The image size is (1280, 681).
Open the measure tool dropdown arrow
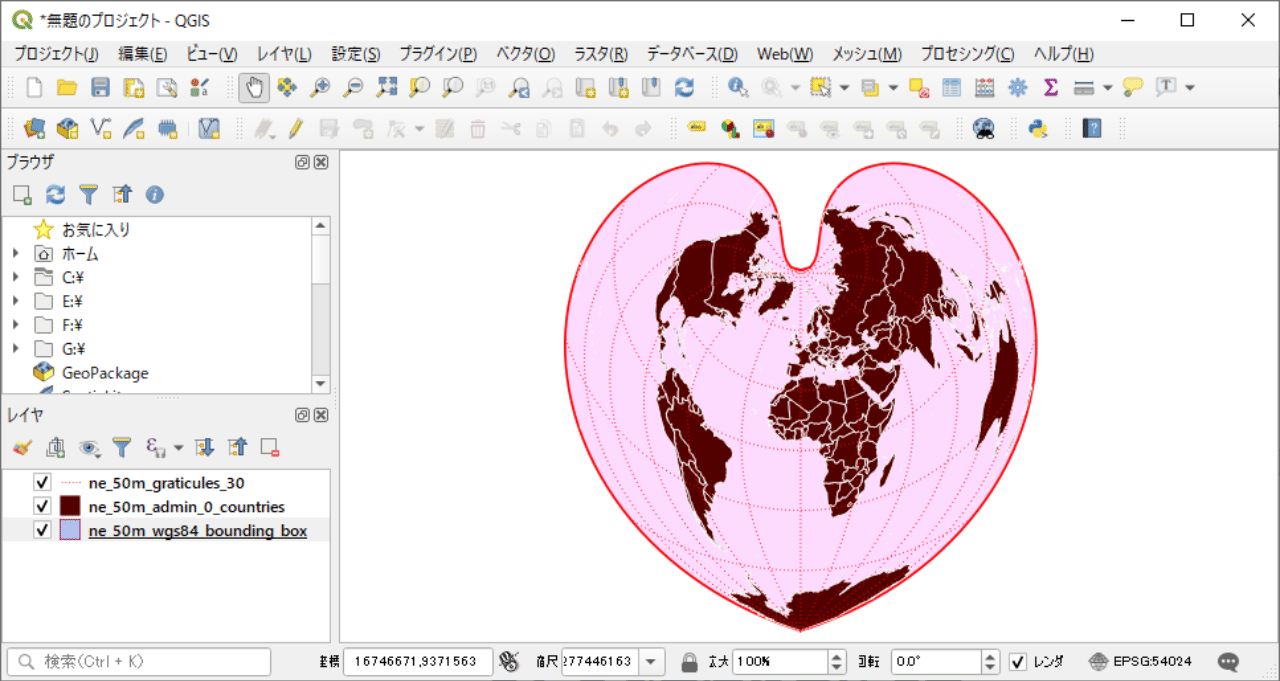click(1107, 88)
